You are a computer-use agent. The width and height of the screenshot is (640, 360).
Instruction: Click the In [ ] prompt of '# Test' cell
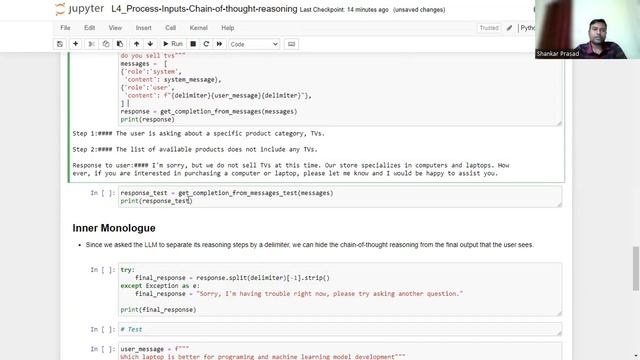pyautogui.click(x=103, y=329)
